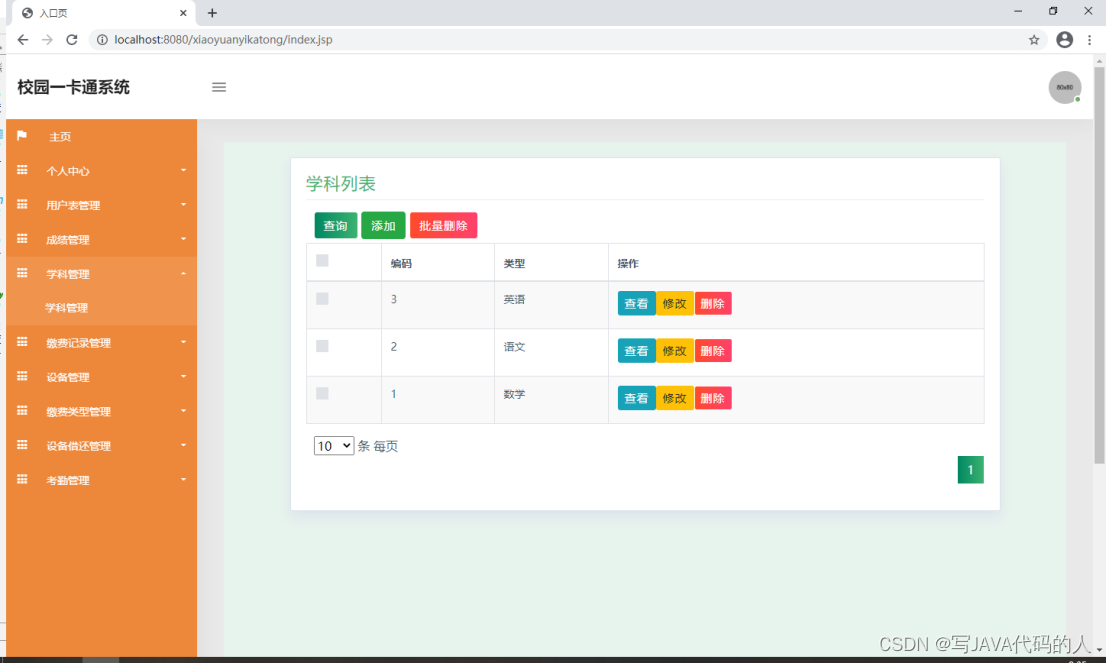
Task: Open browser profile account icon
Action: coord(1065,40)
